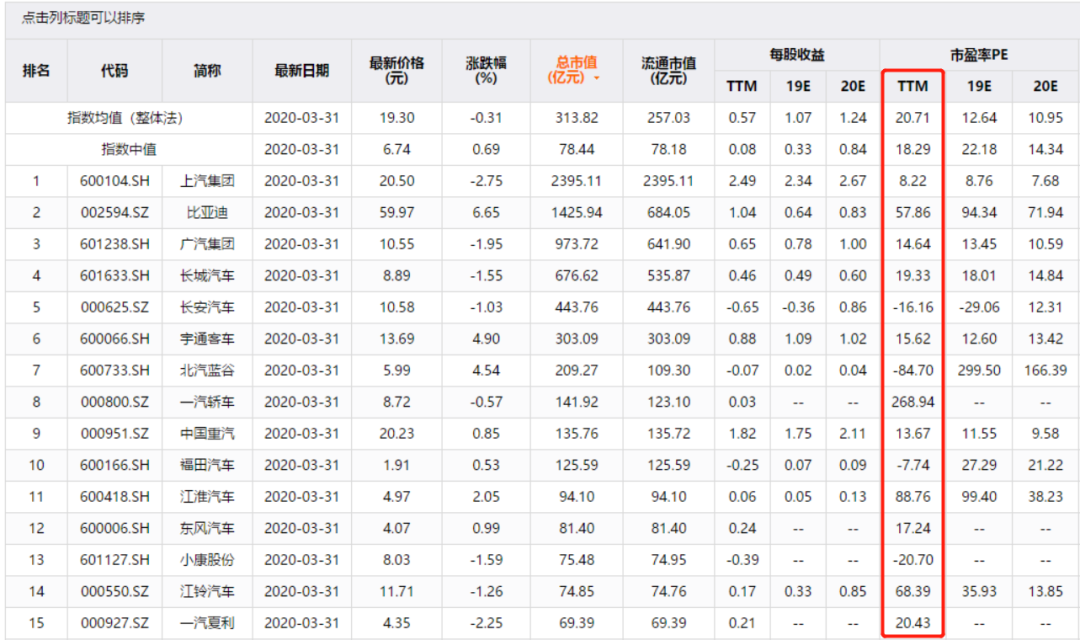Image resolution: width=1080 pixels, height=640 pixels.
Task: Click stock code 600418.SH
Action: click(x=114, y=497)
